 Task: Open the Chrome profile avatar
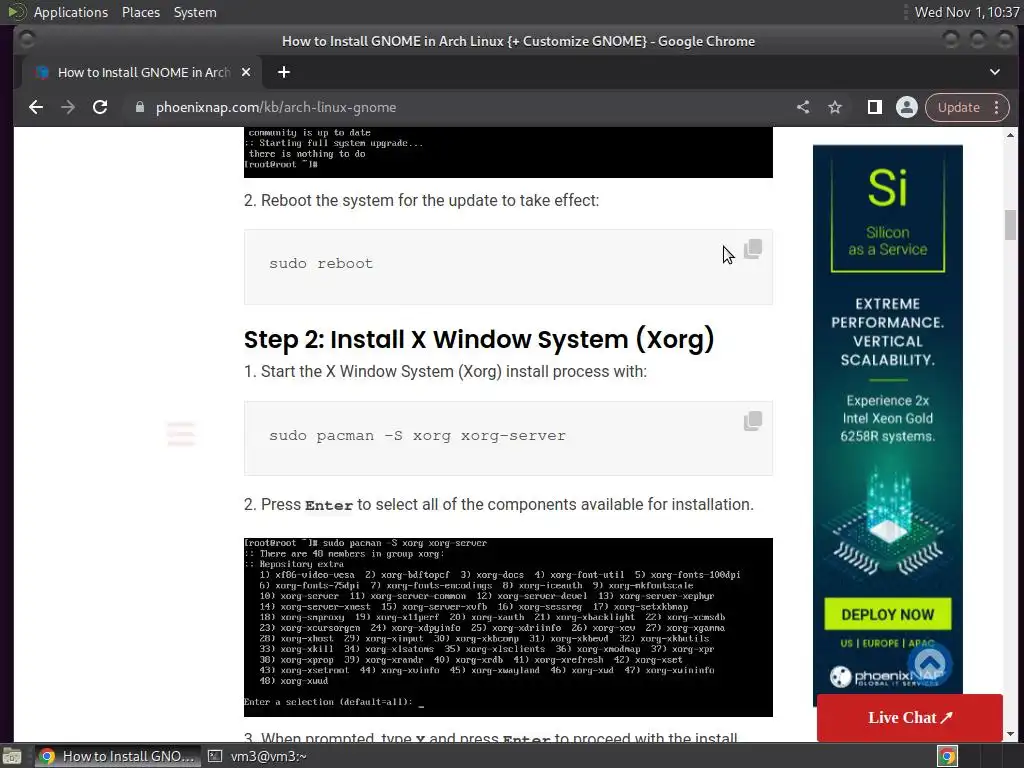pyautogui.click(x=906, y=107)
